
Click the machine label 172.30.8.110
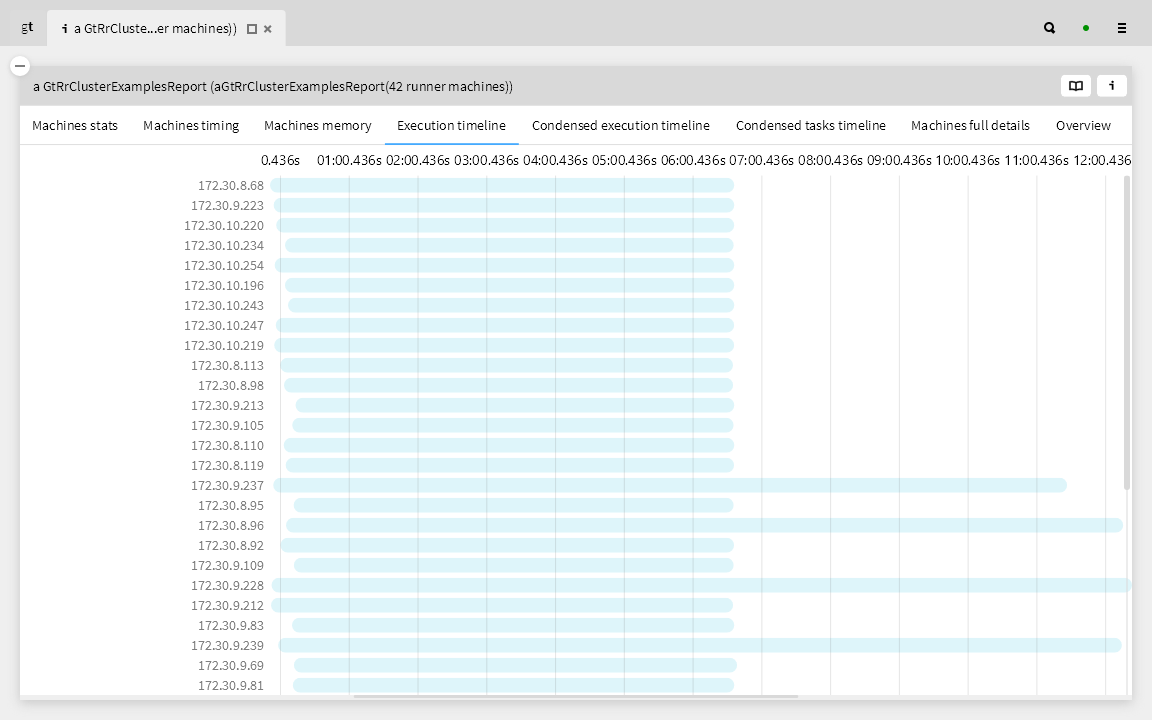[227, 445]
